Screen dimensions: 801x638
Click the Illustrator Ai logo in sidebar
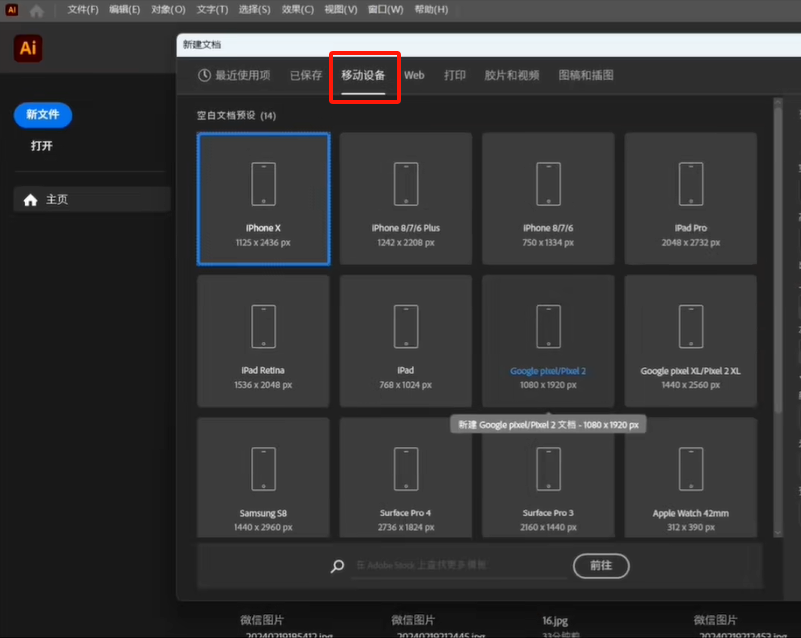click(x=28, y=49)
